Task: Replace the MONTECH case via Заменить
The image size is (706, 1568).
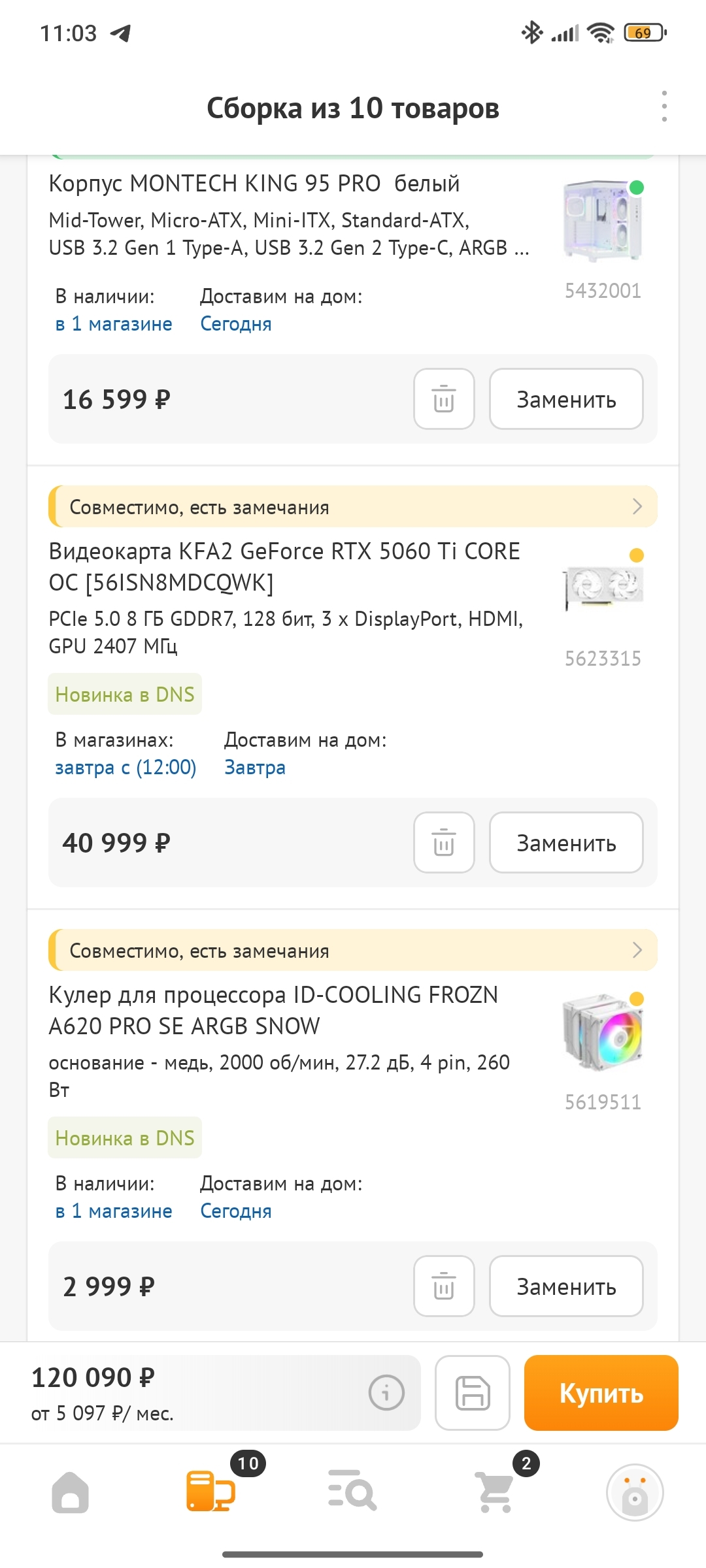Action: 566,399
